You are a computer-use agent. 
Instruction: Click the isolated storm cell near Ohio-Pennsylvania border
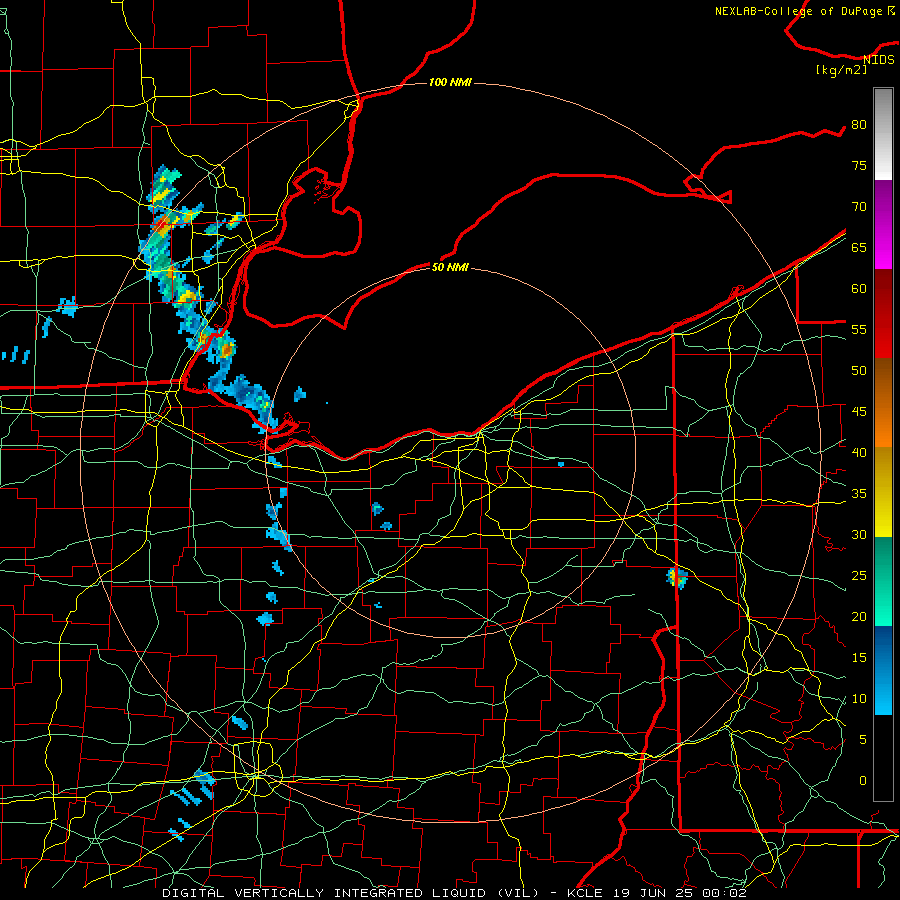(677, 577)
